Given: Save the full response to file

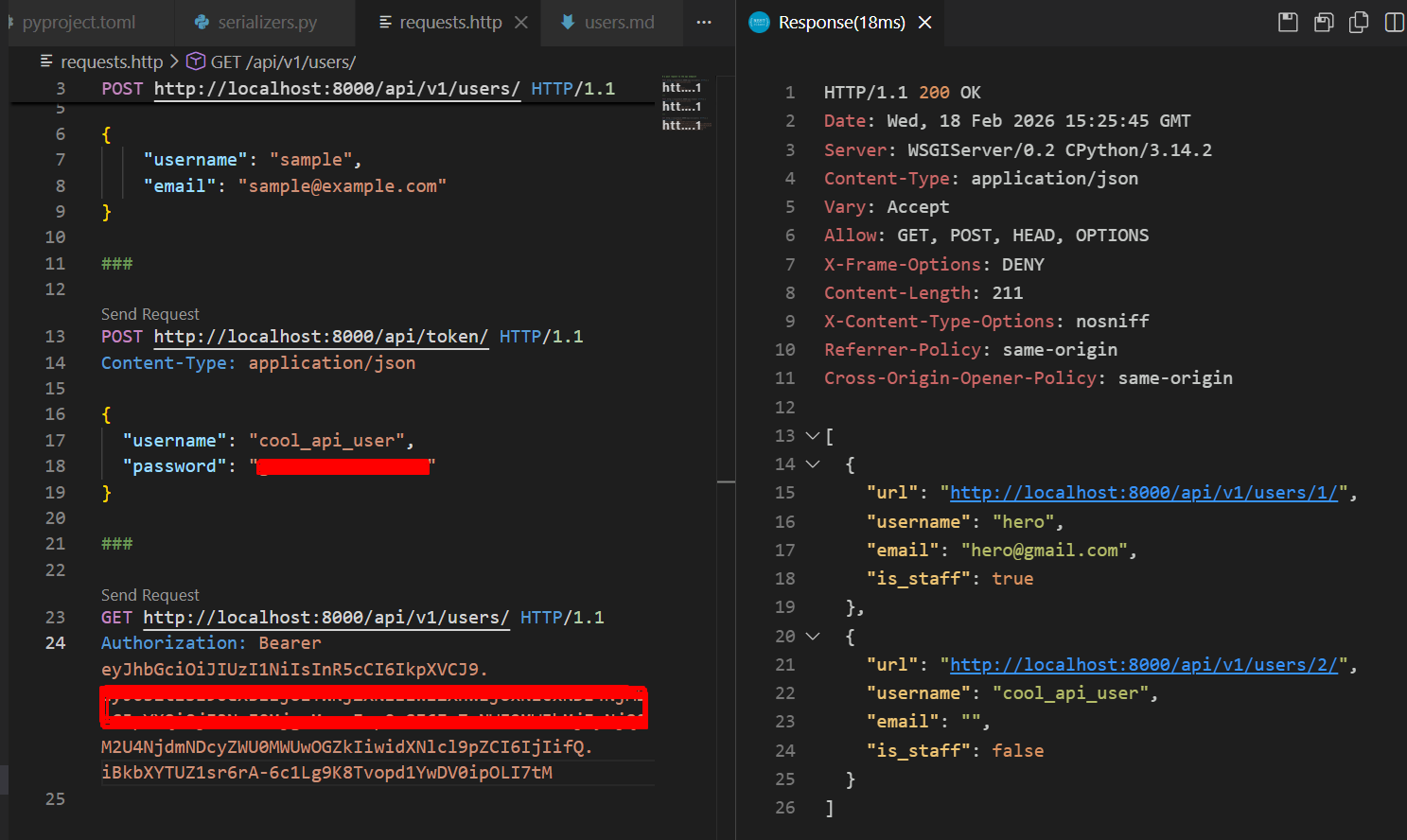Looking at the screenshot, I should 1288,22.
